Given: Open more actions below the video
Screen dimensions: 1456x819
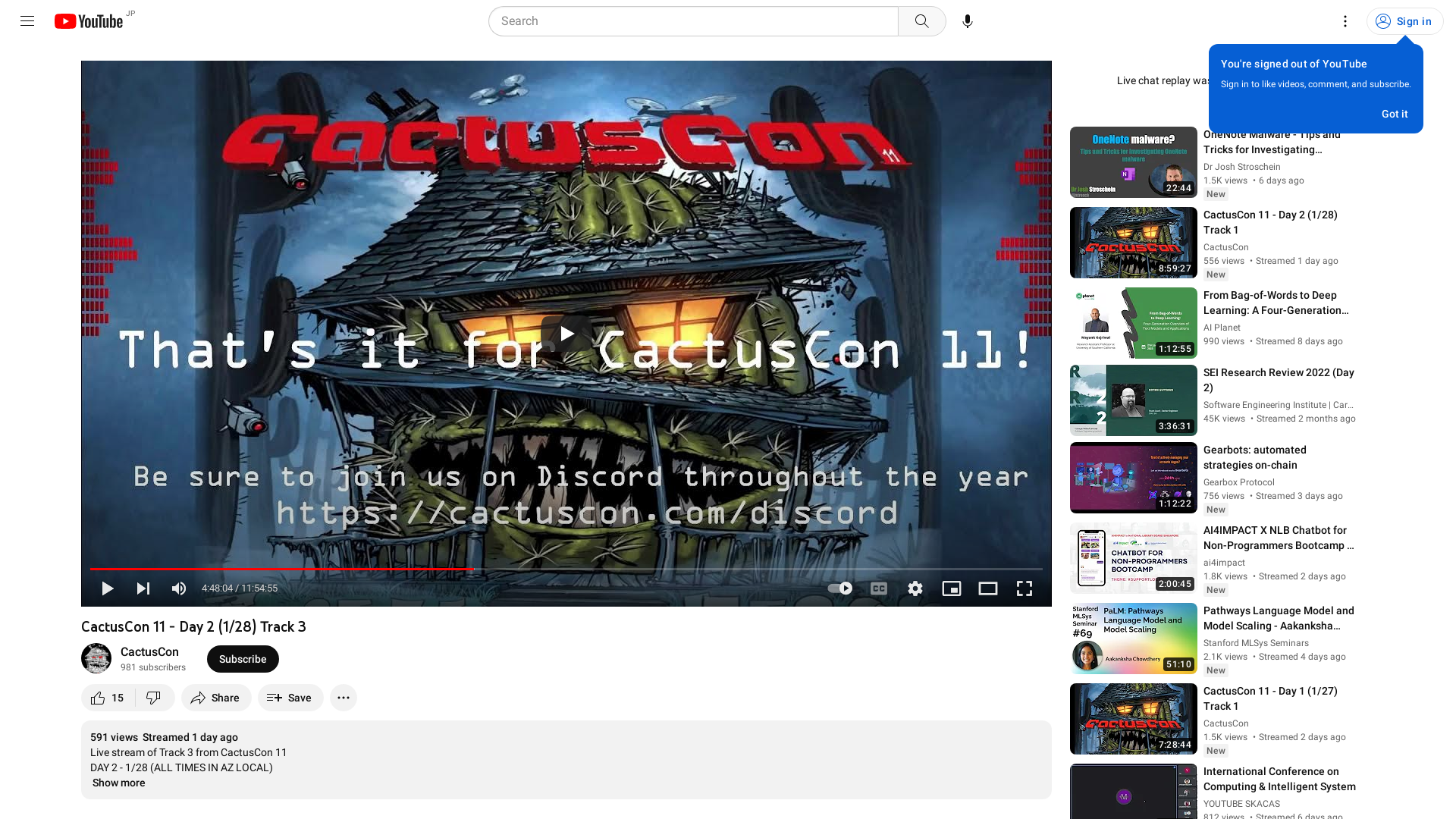Looking at the screenshot, I should [x=343, y=698].
